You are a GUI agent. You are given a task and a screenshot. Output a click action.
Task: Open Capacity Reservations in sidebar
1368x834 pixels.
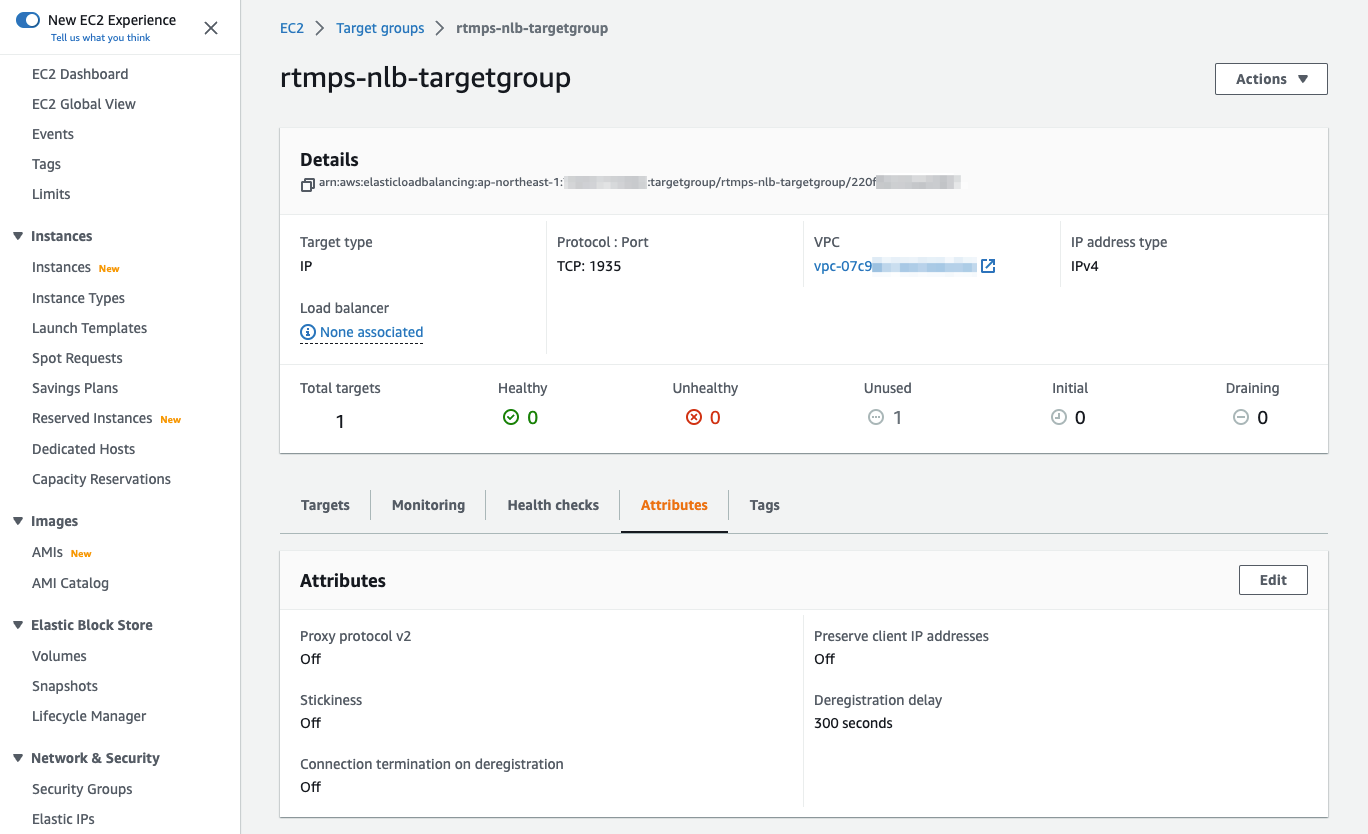point(101,479)
